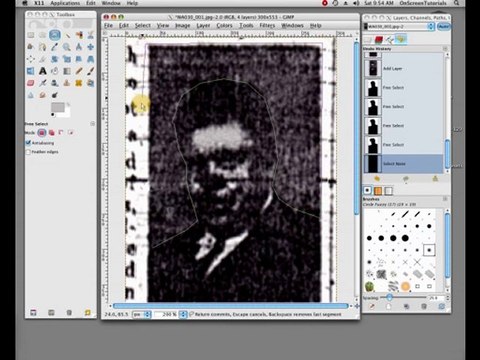Select the Move tool
Viewport: 480px width, 360px height.
pos(90,47)
